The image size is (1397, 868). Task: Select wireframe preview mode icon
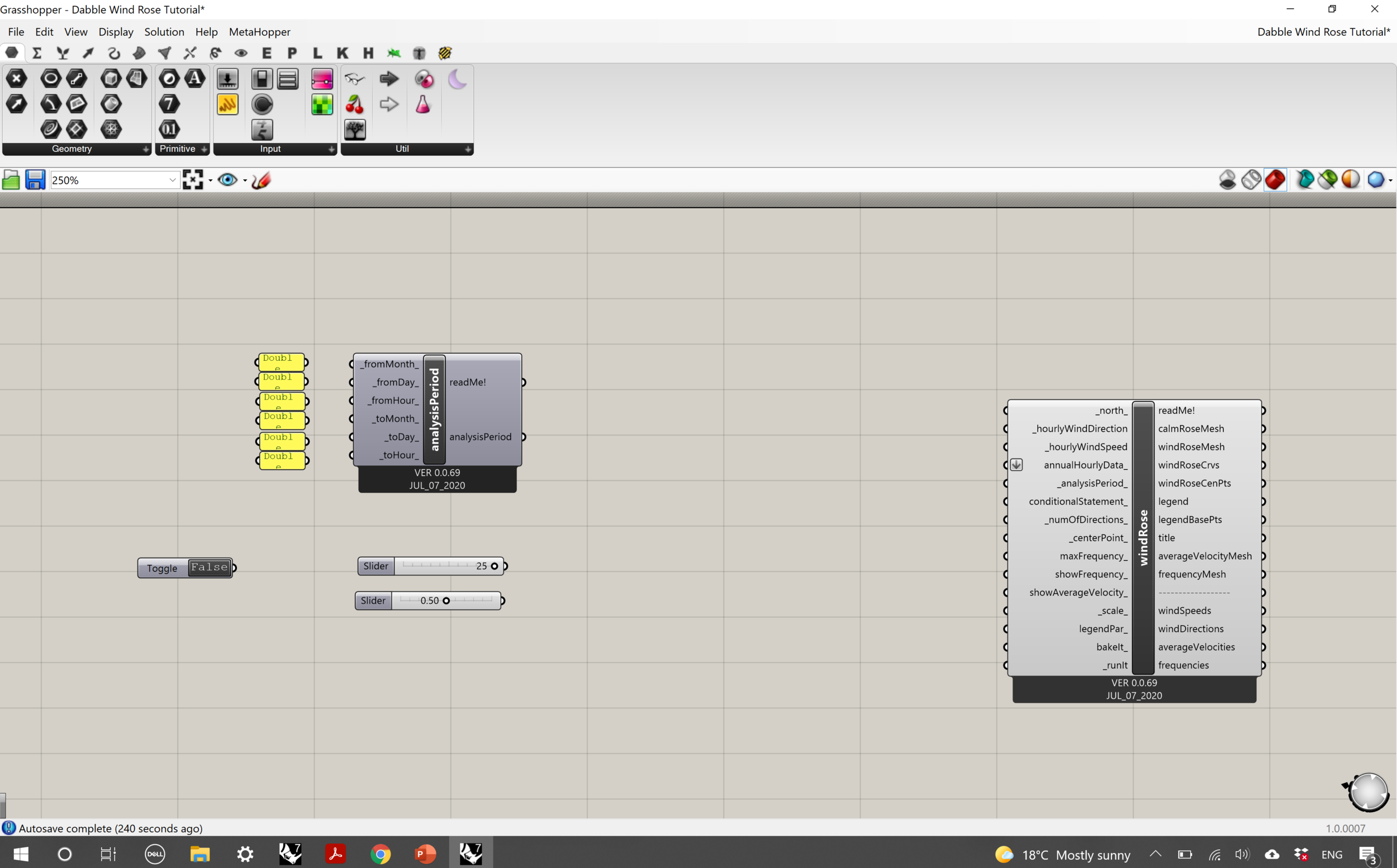(1251, 180)
